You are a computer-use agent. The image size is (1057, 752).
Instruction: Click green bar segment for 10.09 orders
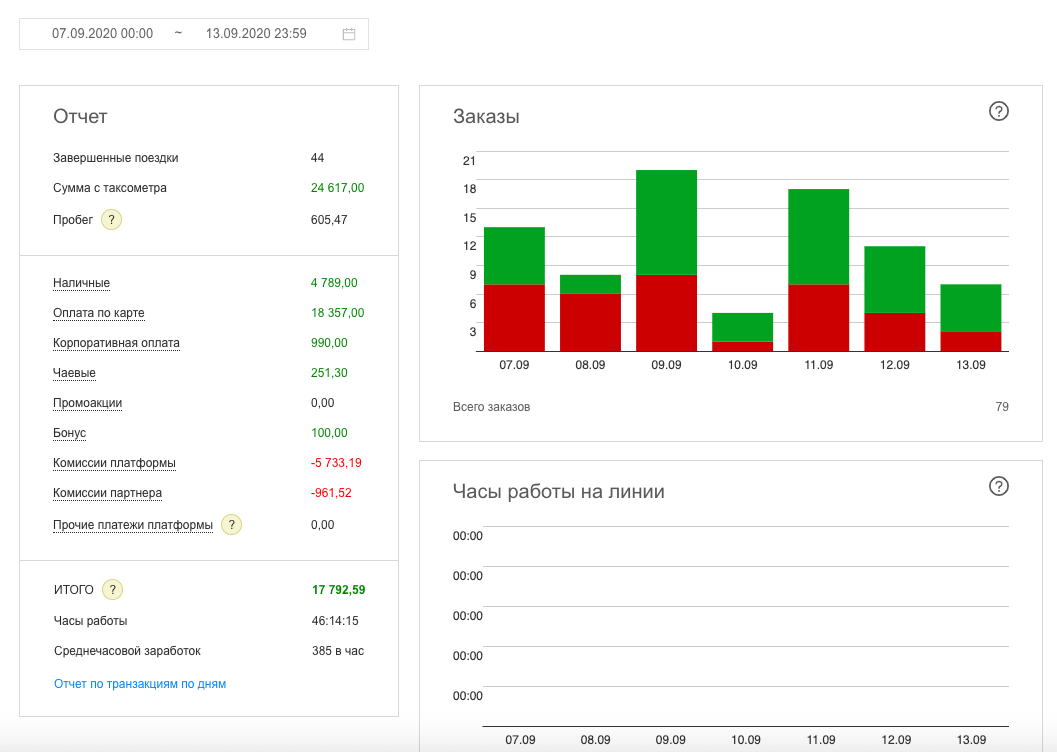pos(742,327)
